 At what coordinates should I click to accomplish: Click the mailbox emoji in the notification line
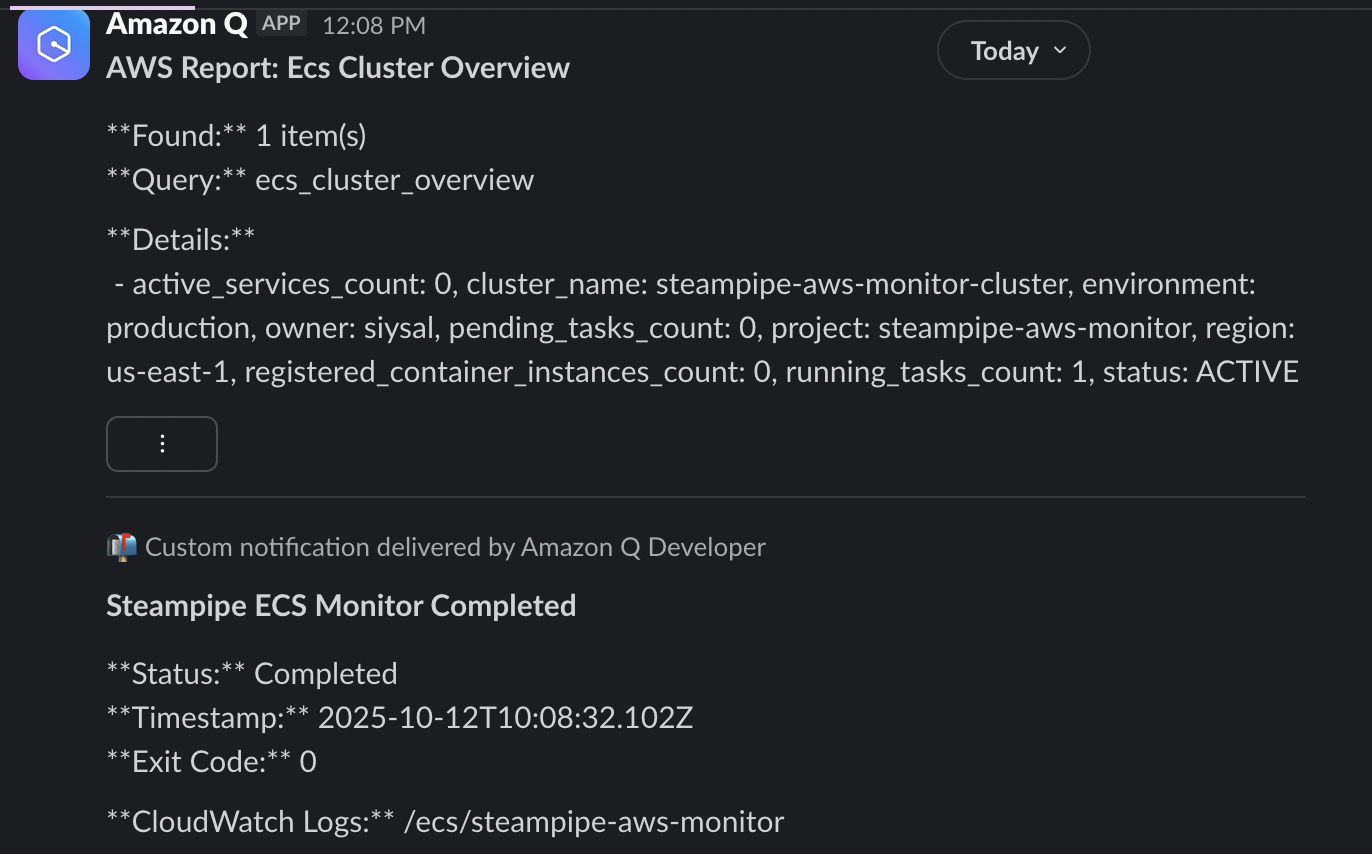pos(121,546)
